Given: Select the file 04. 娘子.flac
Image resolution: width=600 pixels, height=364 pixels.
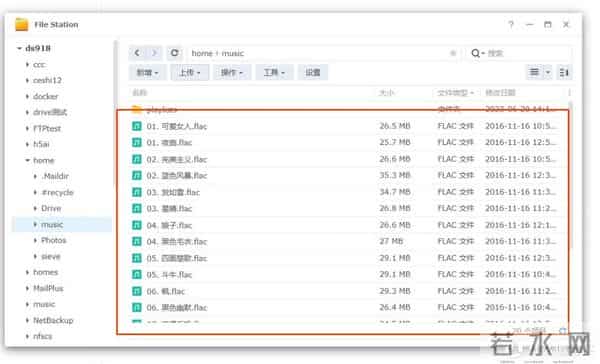Looking at the screenshot, I should [x=169, y=225].
